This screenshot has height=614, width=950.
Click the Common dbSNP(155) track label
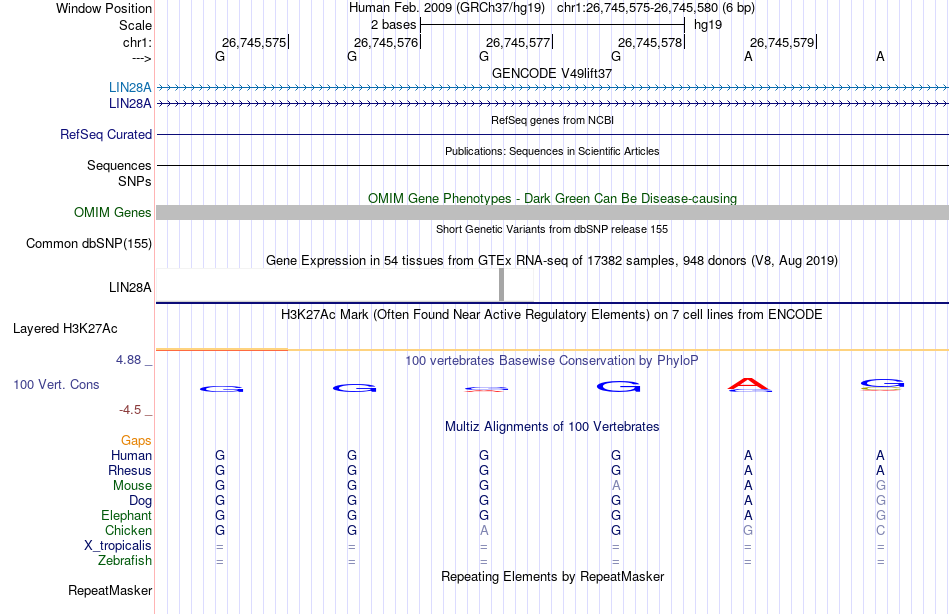click(88, 244)
